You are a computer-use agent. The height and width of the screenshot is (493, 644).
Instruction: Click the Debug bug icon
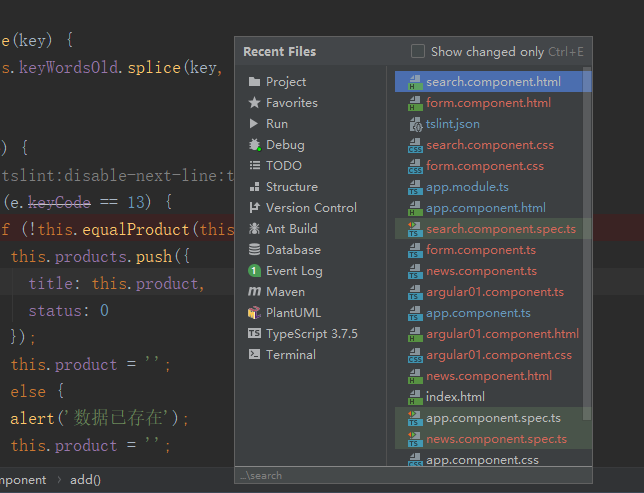tap(255, 145)
